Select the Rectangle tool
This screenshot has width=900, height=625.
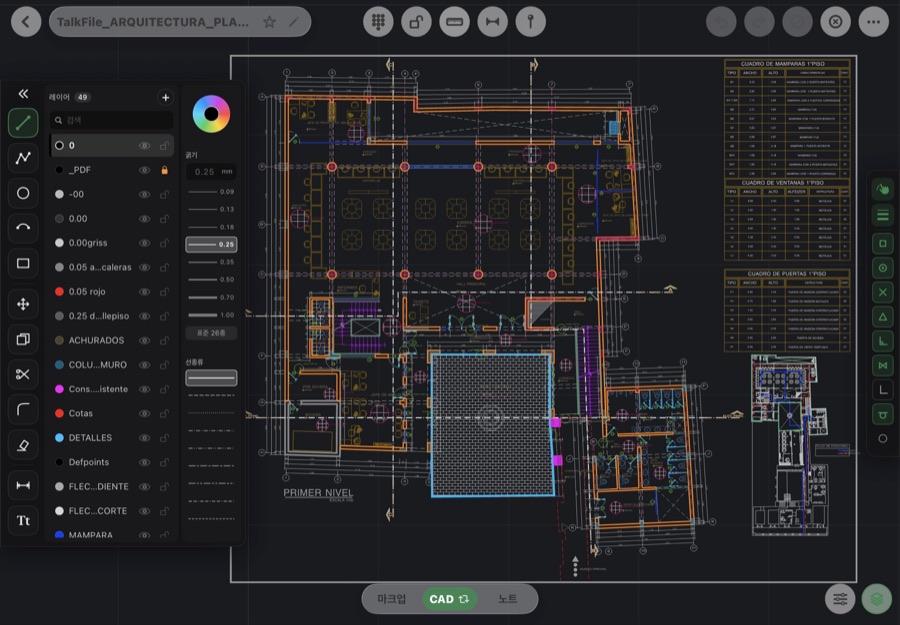[x=23, y=263]
